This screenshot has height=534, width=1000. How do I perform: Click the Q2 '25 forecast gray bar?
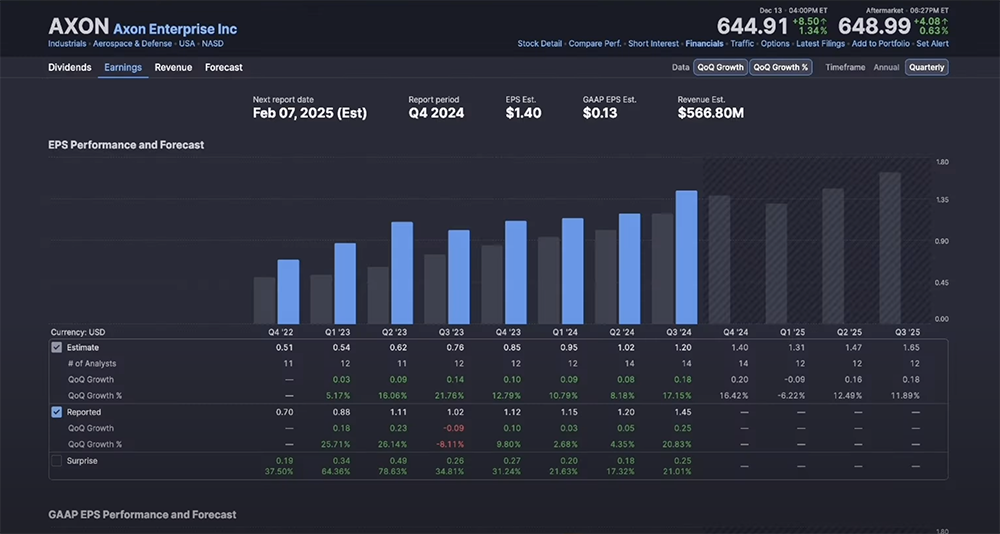click(x=833, y=256)
